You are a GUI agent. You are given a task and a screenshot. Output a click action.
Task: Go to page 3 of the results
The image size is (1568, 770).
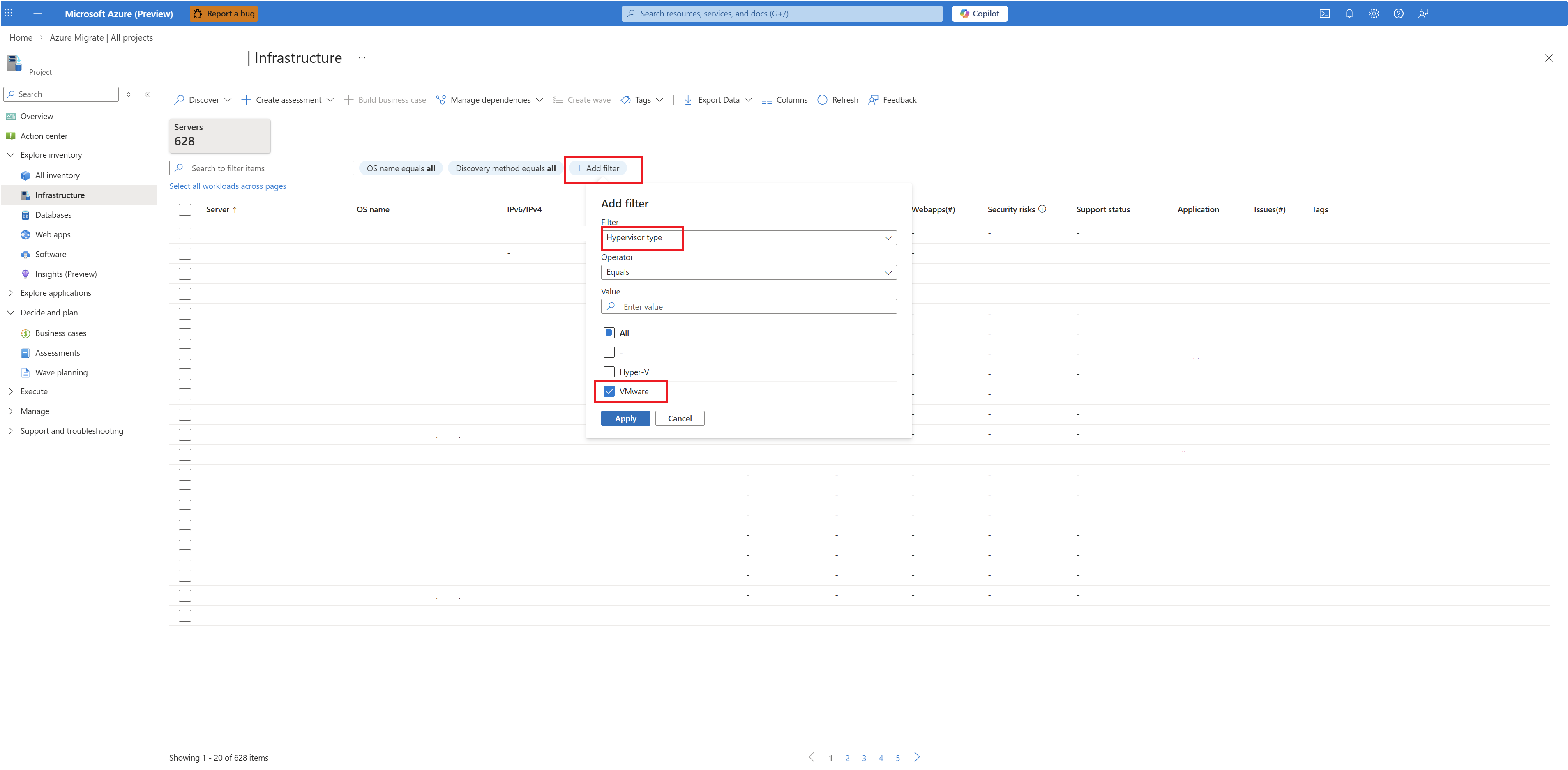coord(864,758)
